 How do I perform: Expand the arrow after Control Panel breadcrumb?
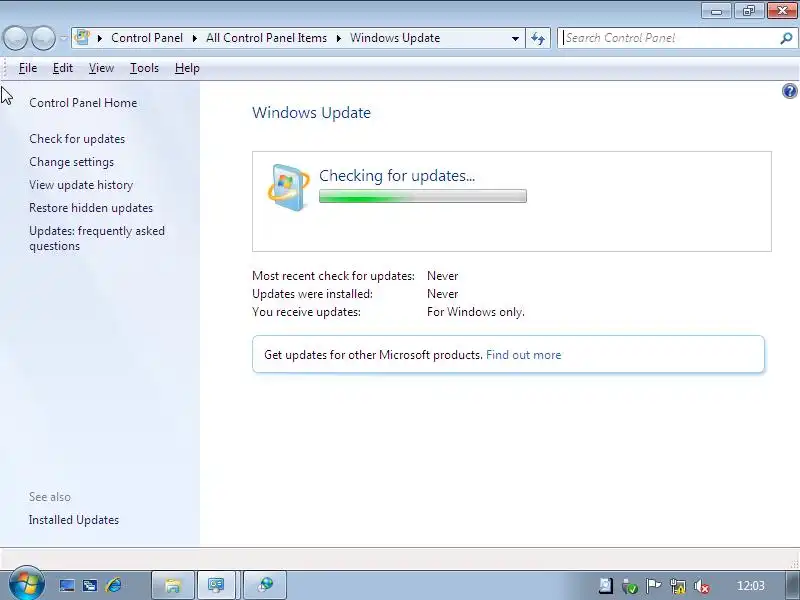click(x=194, y=38)
